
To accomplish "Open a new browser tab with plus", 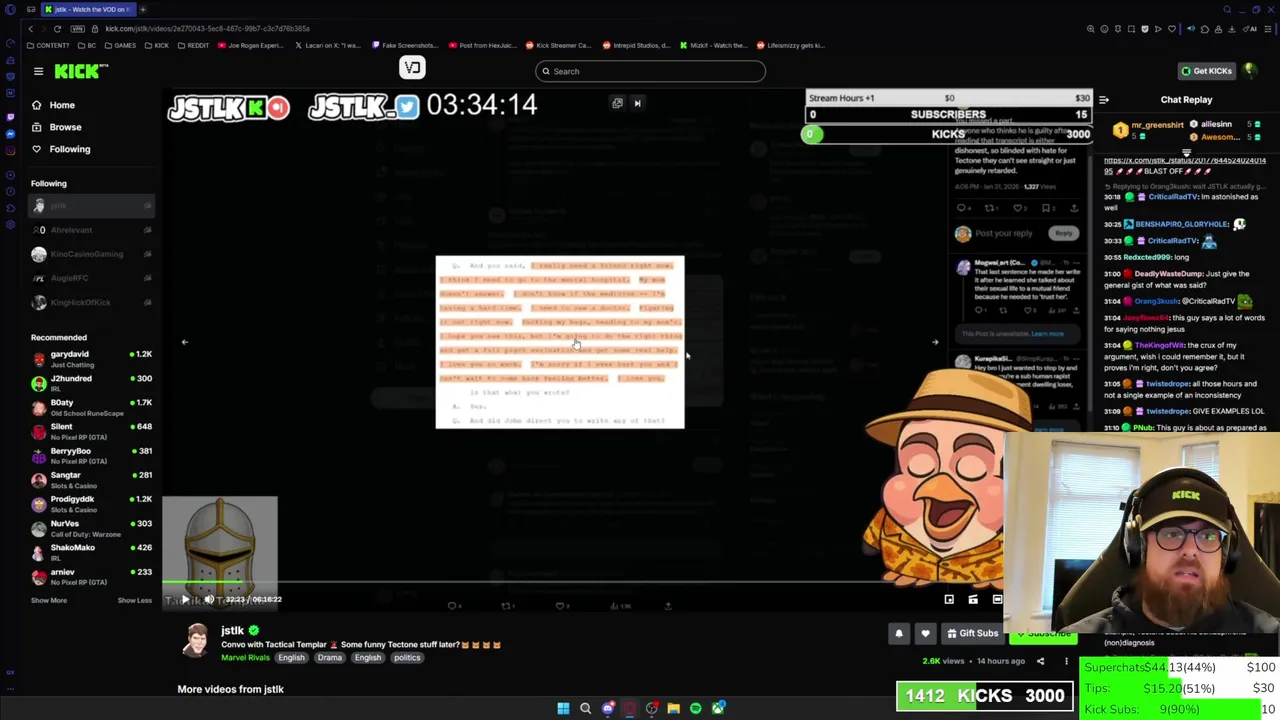I will (x=142, y=9).
